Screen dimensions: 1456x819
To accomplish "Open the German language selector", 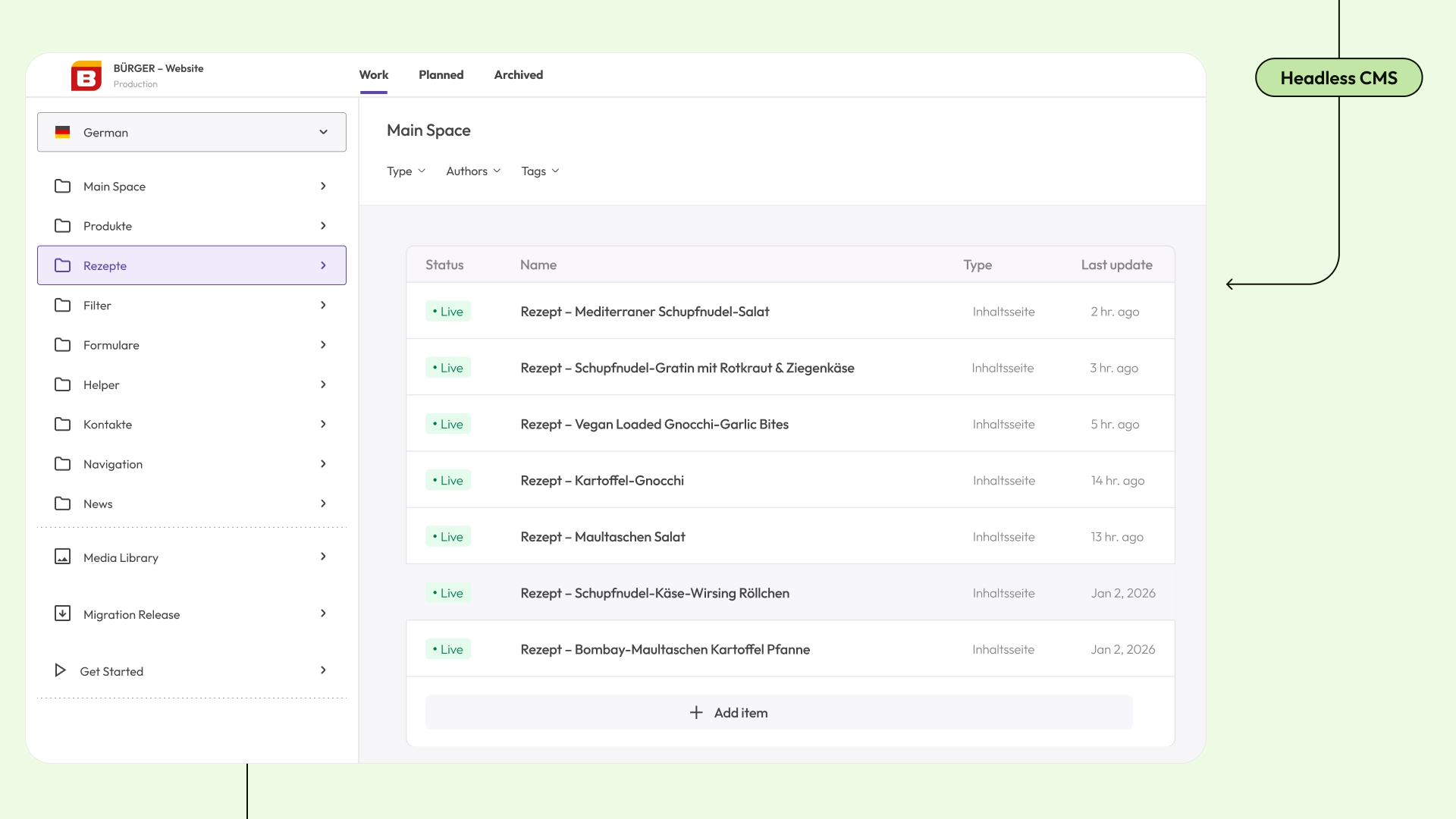I will pyautogui.click(x=191, y=131).
